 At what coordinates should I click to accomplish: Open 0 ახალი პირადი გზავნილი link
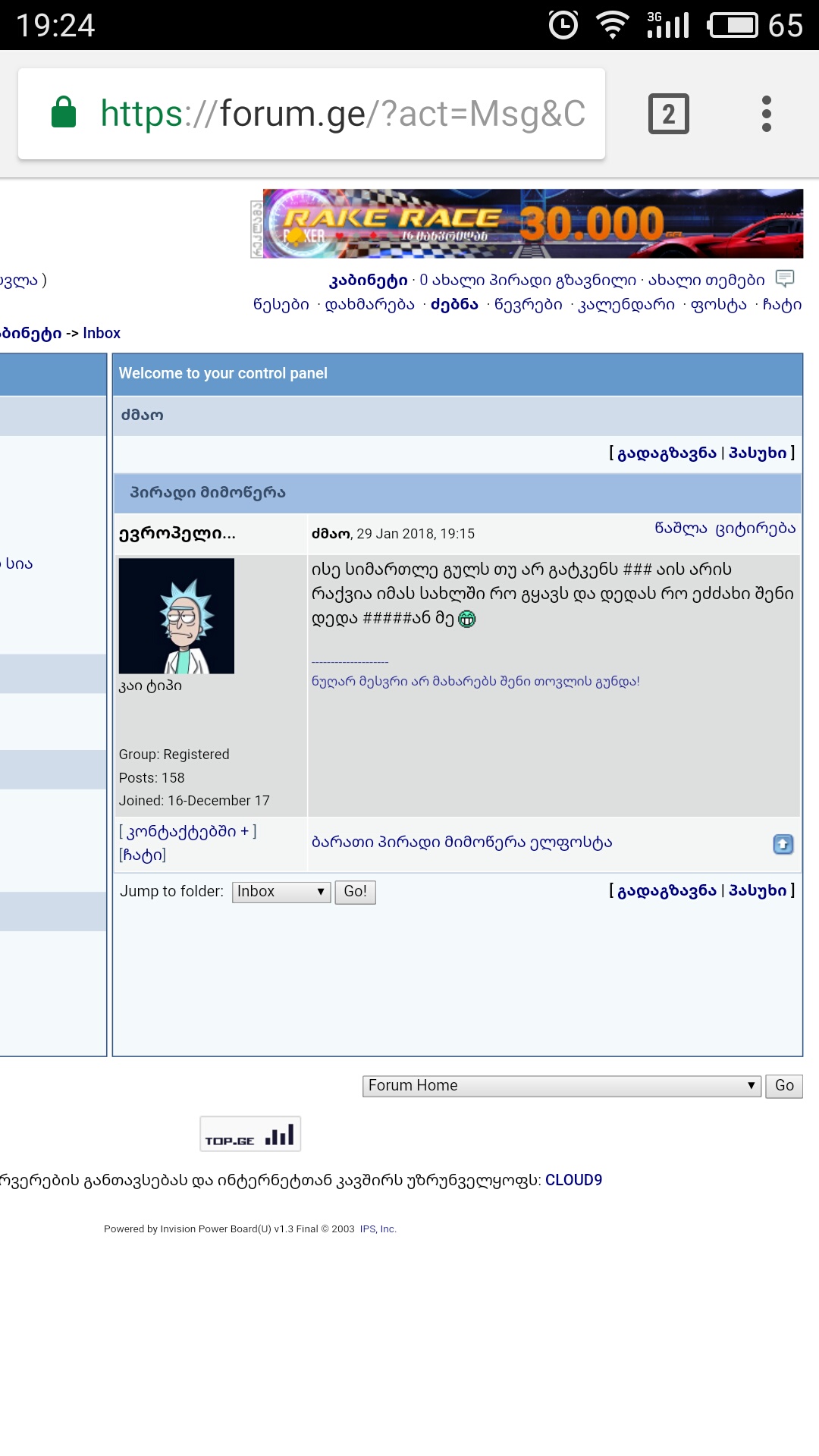528,281
